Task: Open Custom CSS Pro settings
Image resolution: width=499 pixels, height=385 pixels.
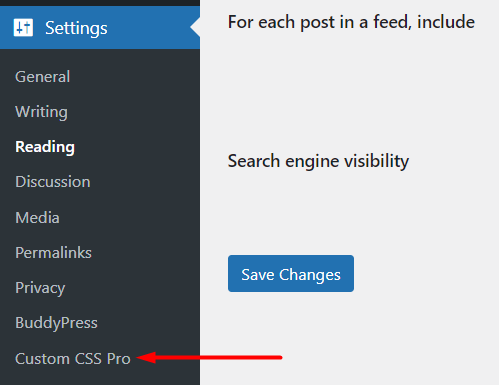Action: coord(73,359)
